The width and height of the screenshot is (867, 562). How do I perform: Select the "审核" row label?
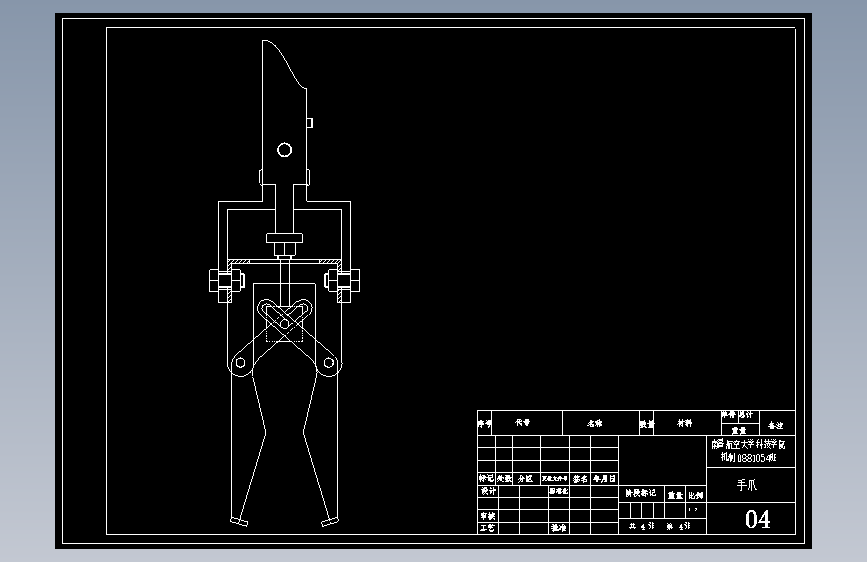tap(488, 516)
